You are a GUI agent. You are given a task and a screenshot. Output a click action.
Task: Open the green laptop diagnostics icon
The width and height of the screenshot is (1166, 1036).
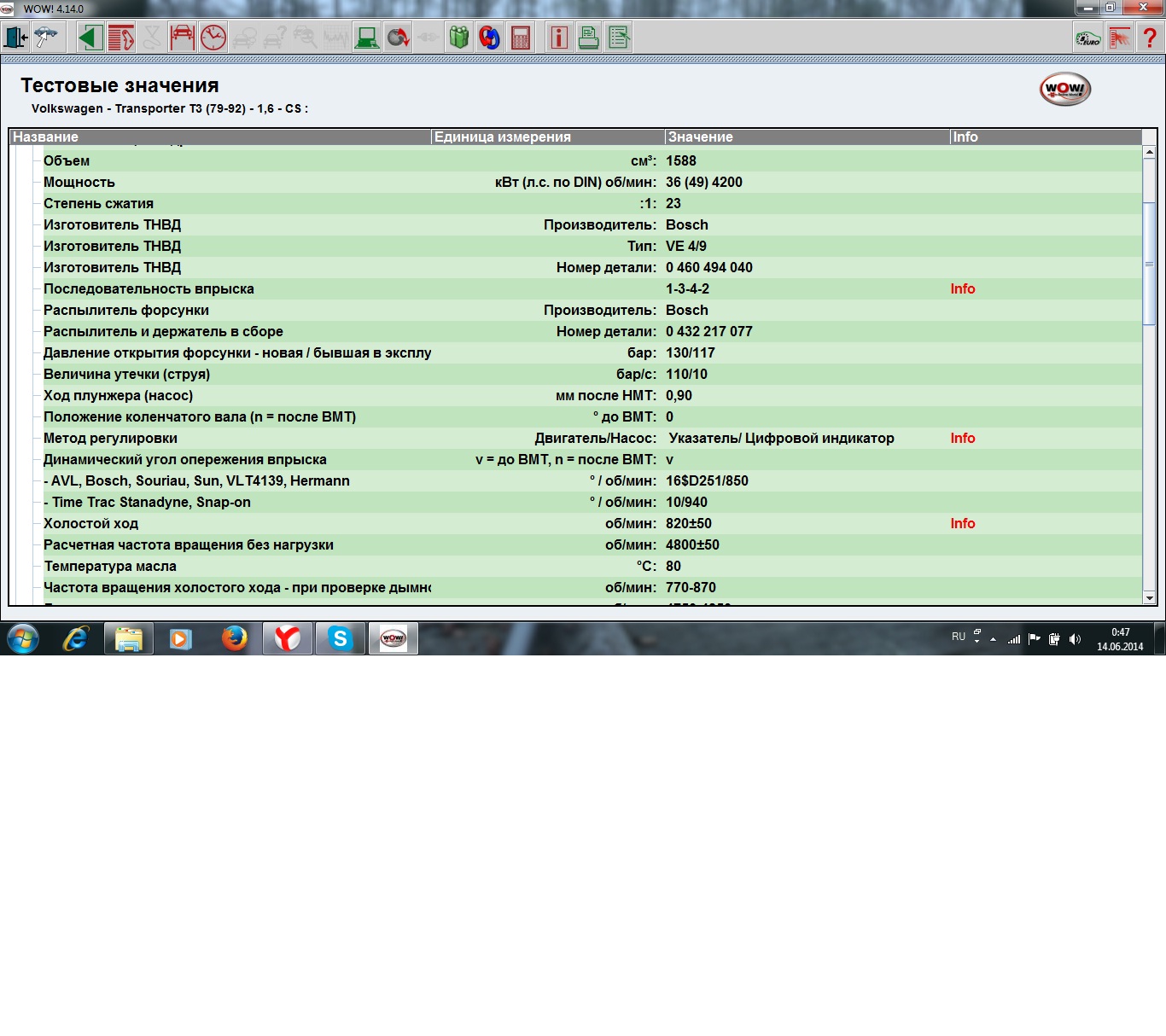pos(367,38)
